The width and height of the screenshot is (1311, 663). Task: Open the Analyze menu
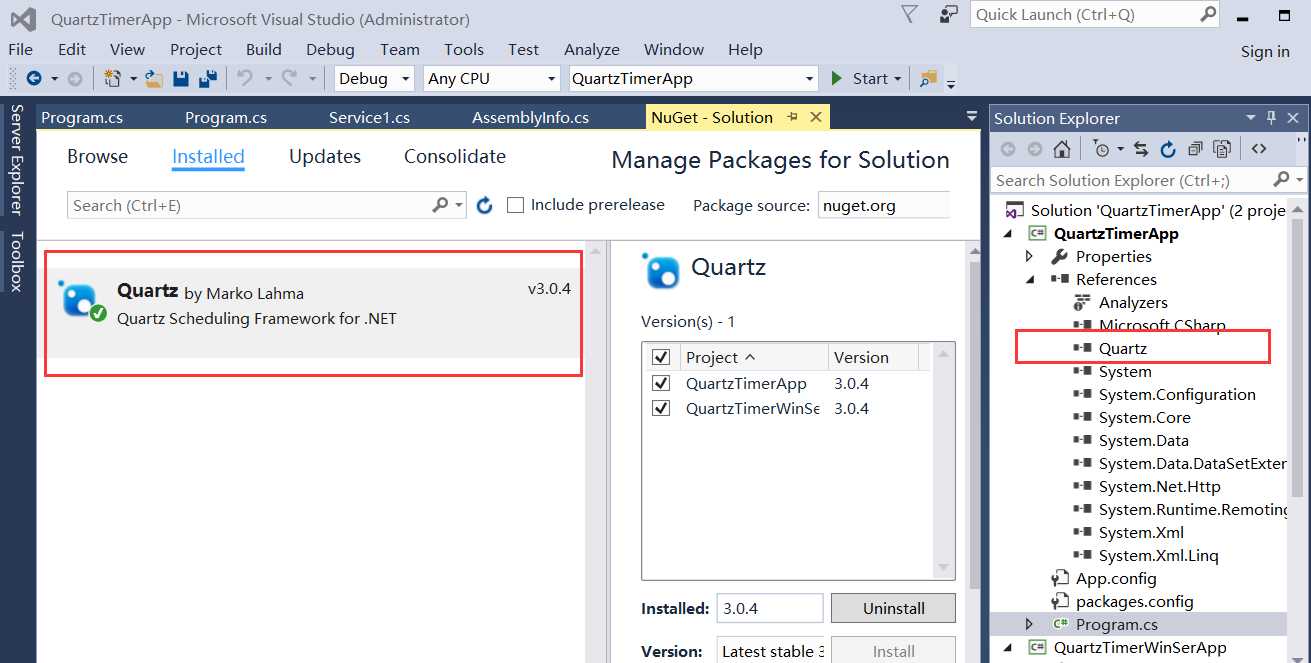(x=592, y=49)
